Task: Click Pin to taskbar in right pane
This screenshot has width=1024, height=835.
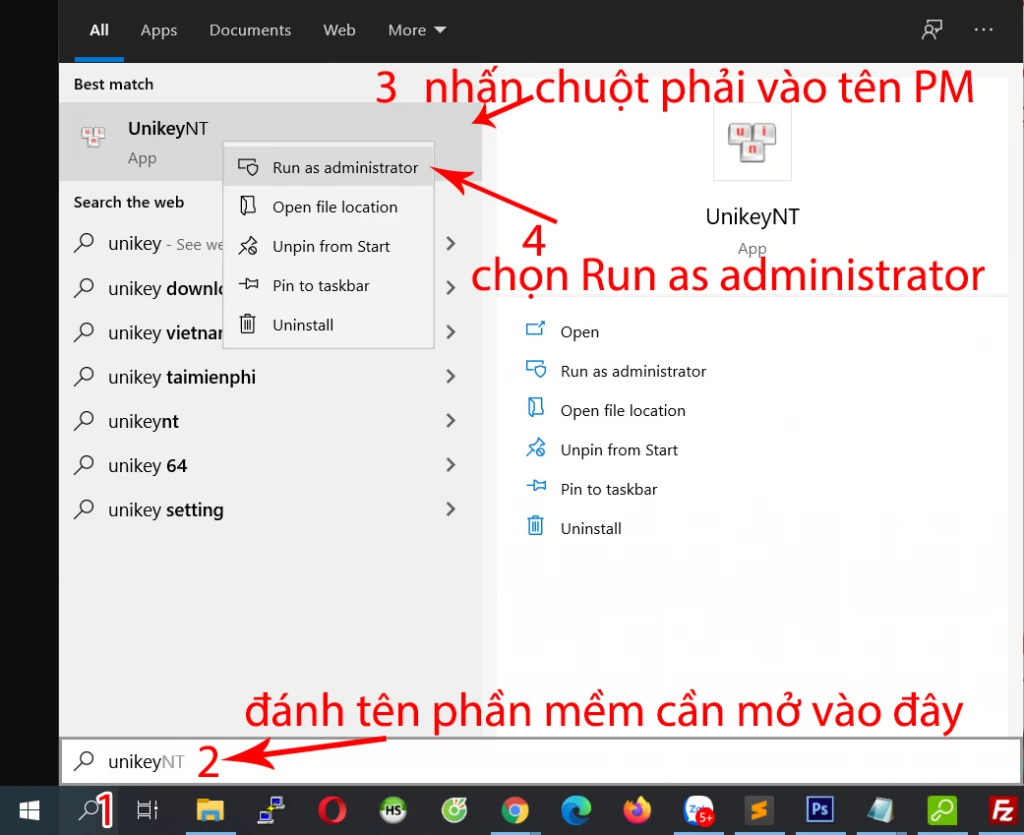Action: [608, 489]
